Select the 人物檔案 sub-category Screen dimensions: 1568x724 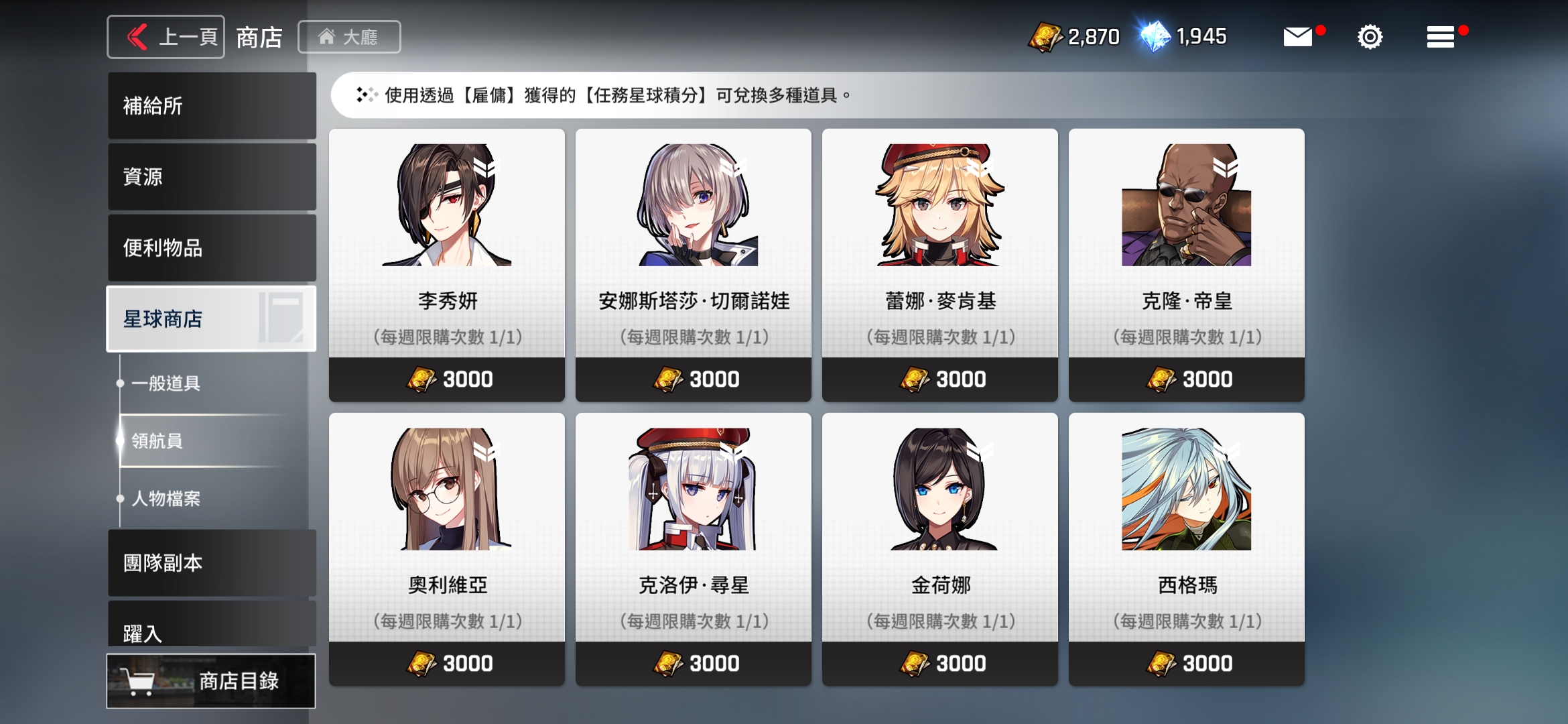tap(166, 499)
